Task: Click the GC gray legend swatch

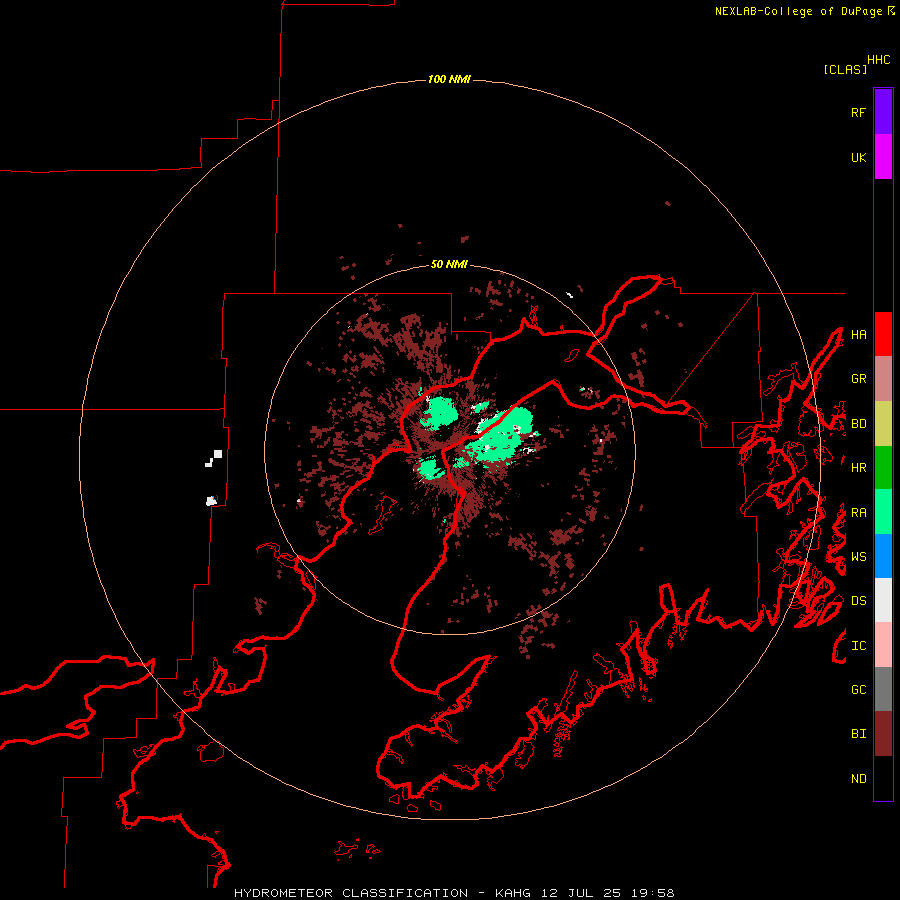Action: coord(883,689)
